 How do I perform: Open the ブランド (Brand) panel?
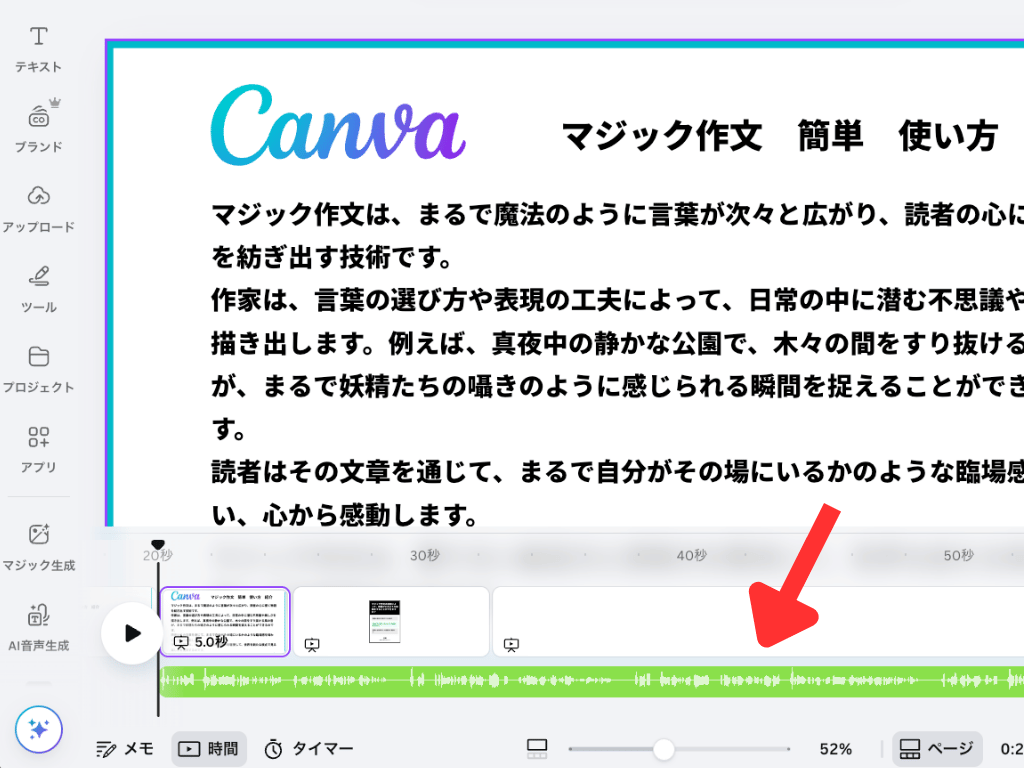click(39, 129)
